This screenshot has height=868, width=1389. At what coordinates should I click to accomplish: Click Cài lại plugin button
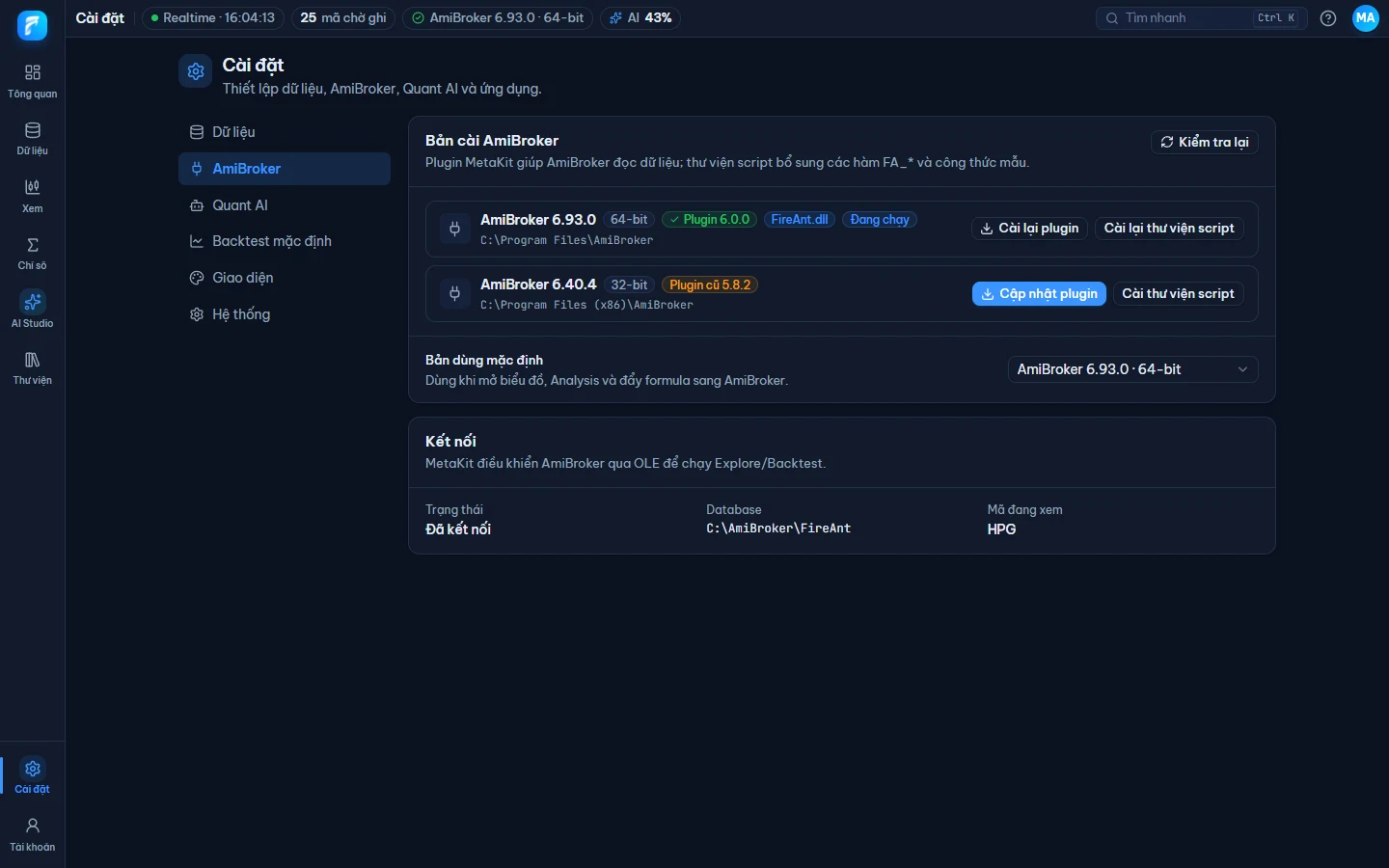click(1029, 229)
